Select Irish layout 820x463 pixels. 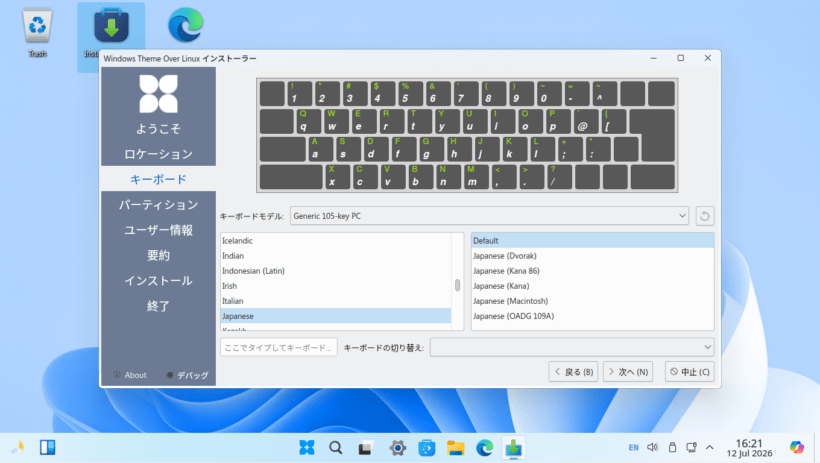[x=336, y=286]
